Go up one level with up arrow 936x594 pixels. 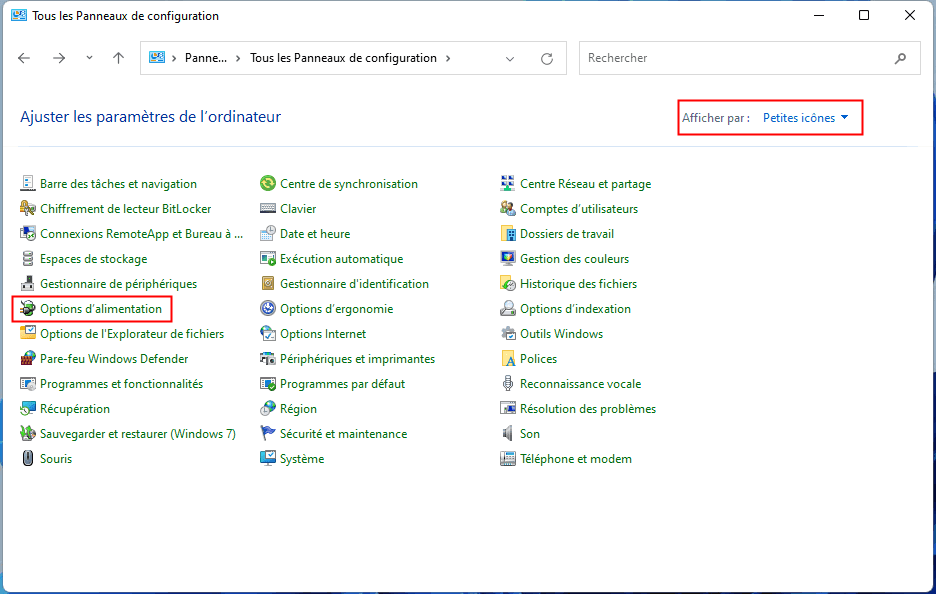pyautogui.click(x=119, y=58)
